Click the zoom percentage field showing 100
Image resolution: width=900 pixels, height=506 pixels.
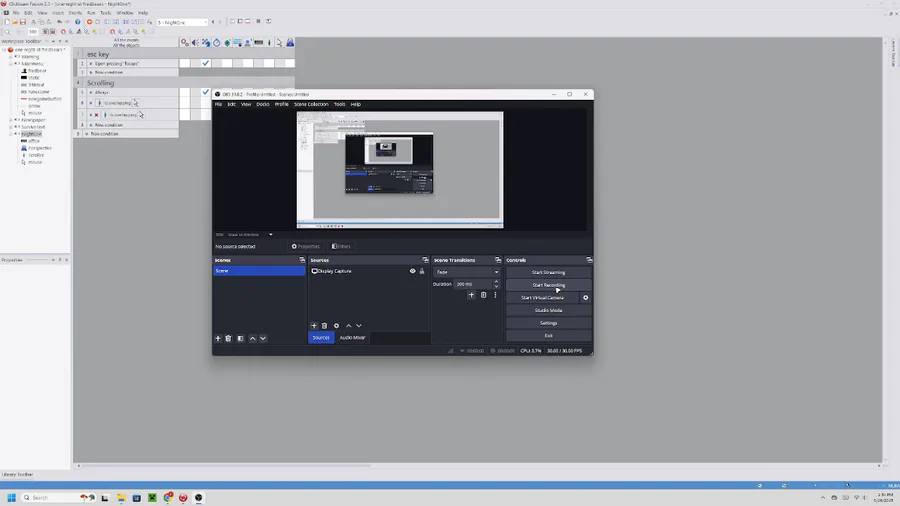point(33,32)
